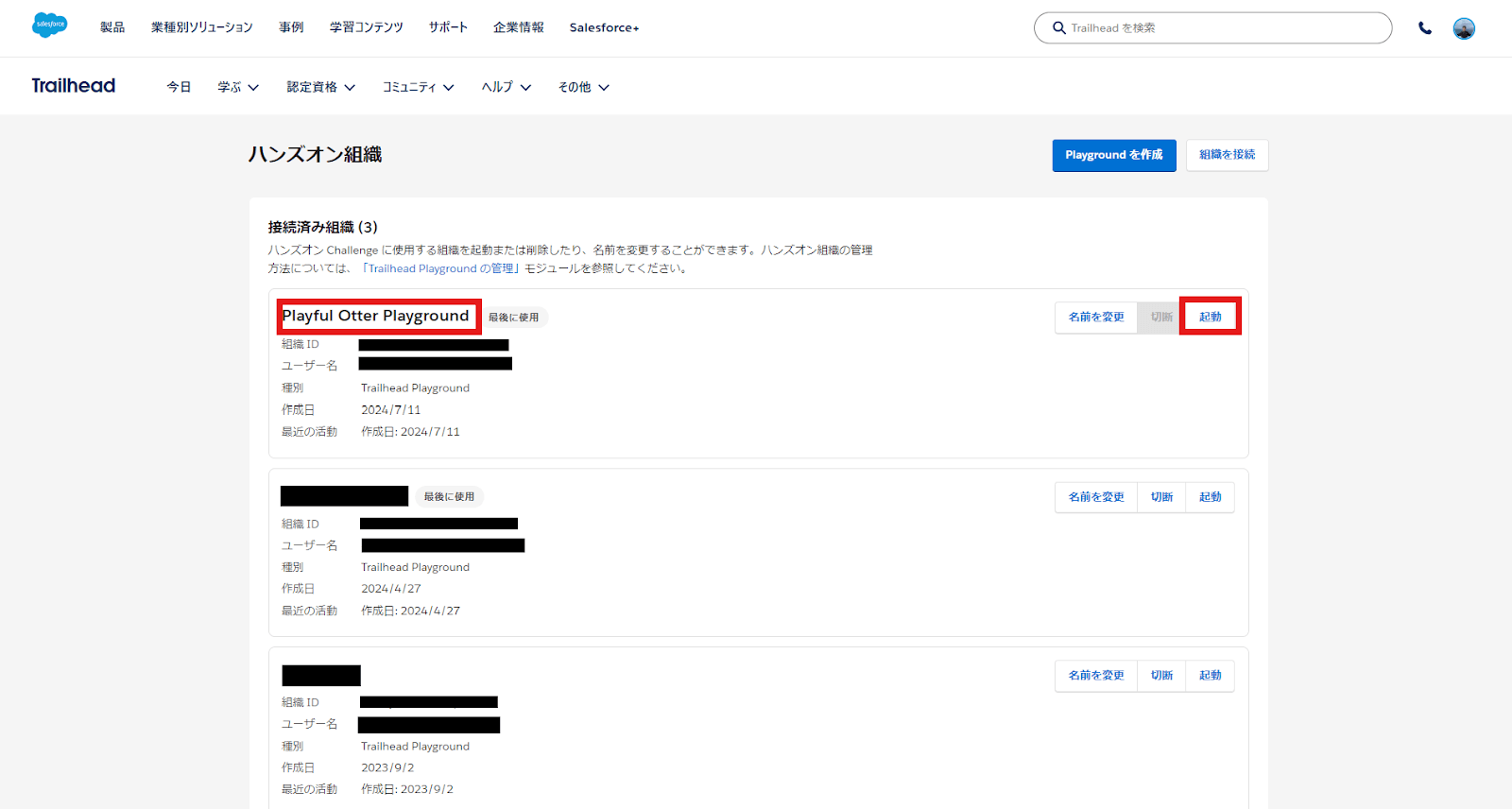Rename Playful Otter Playground via 名前を変更

(1096, 318)
